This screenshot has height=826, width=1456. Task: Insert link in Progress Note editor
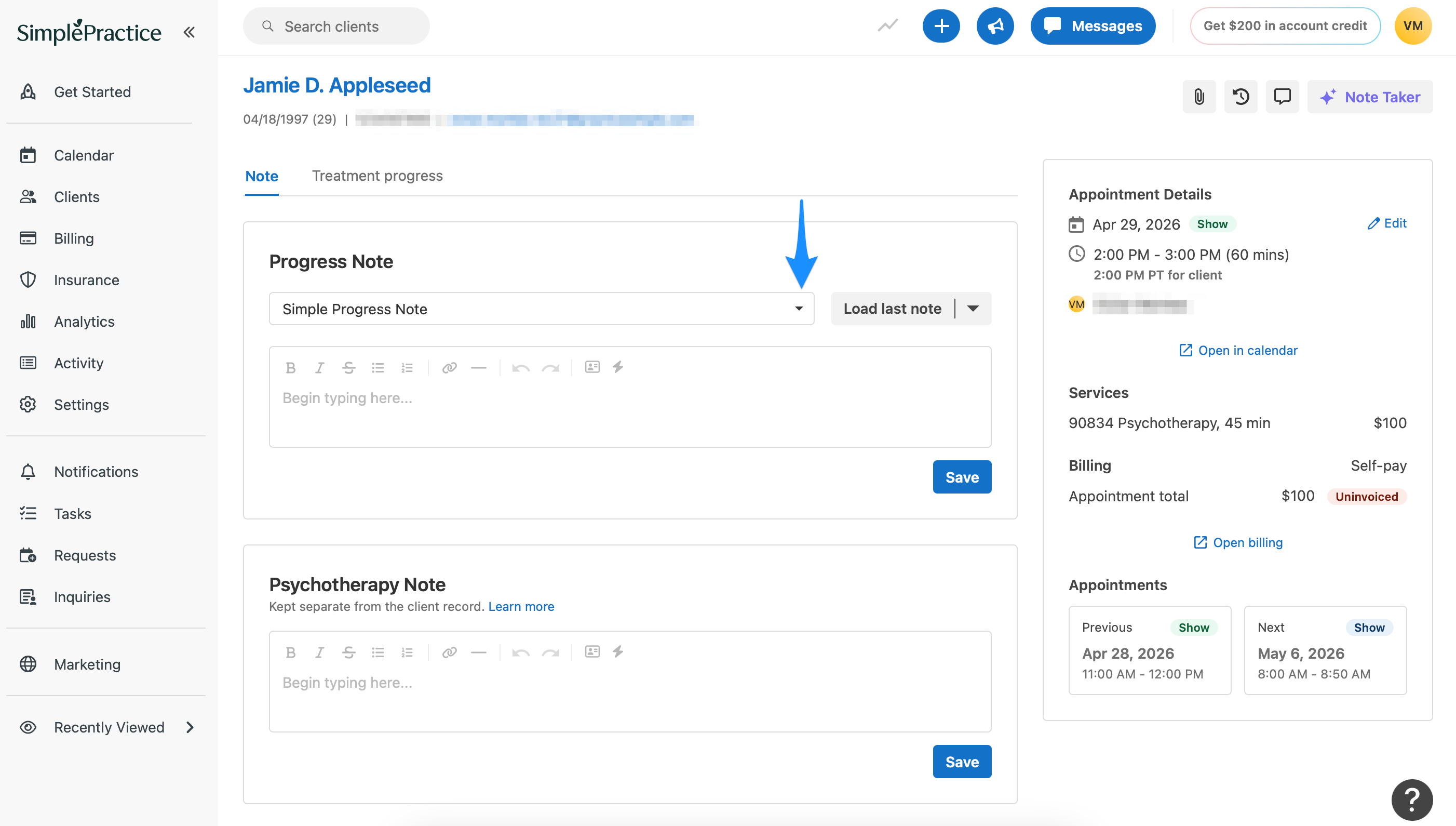click(x=450, y=368)
